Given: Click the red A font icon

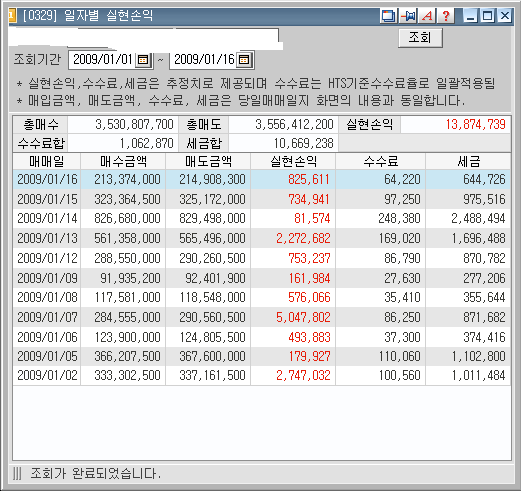Looking at the screenshot, I should coord(427,16).
